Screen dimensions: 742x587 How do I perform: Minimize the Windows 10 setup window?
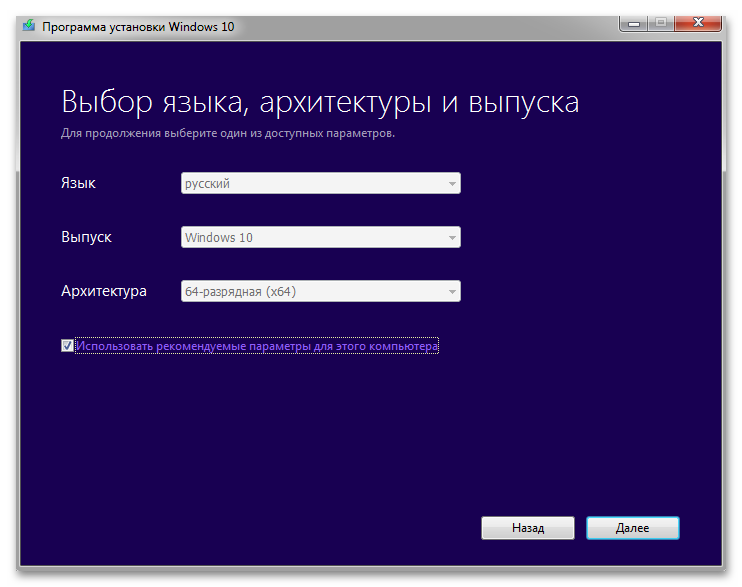(636, 22)
